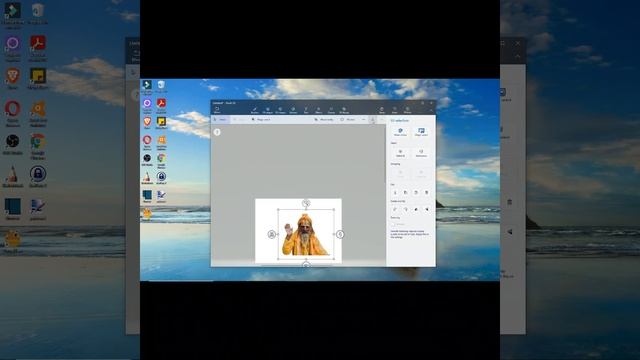
Task: Click the Delete icon under Edit
Action: click(427, 192)
